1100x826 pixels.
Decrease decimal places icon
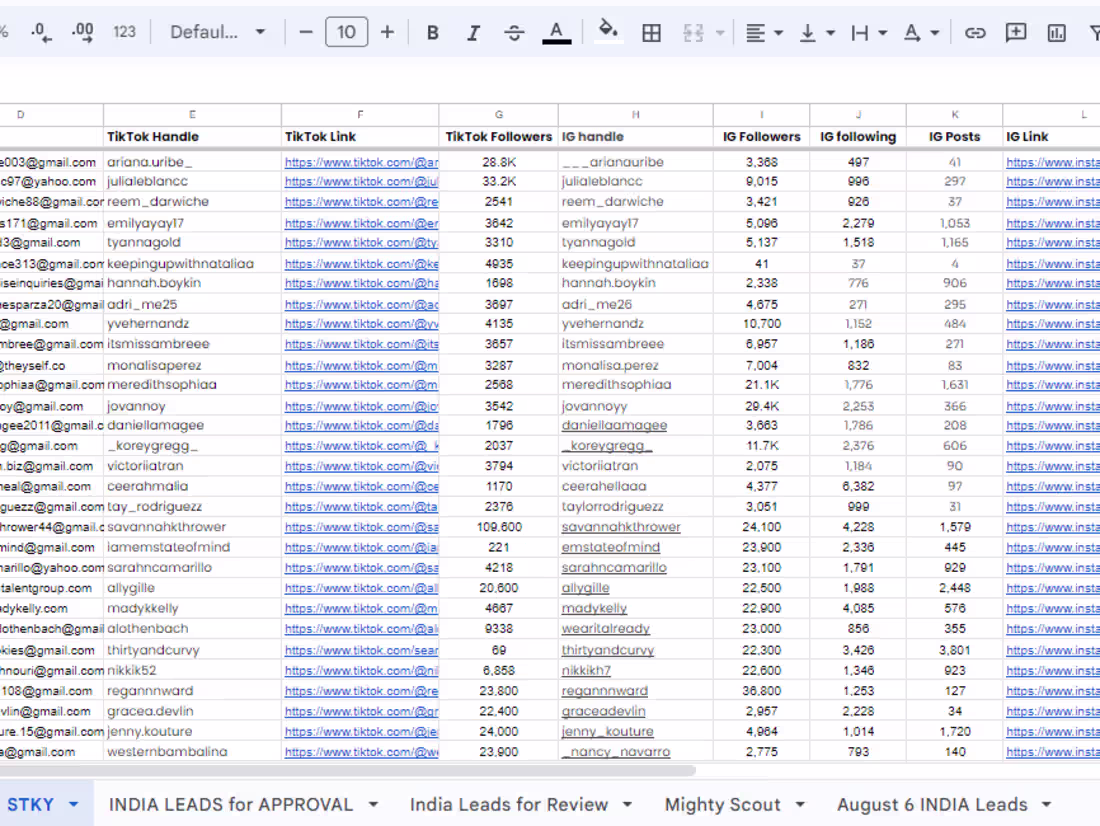click(x=41, y=32)
